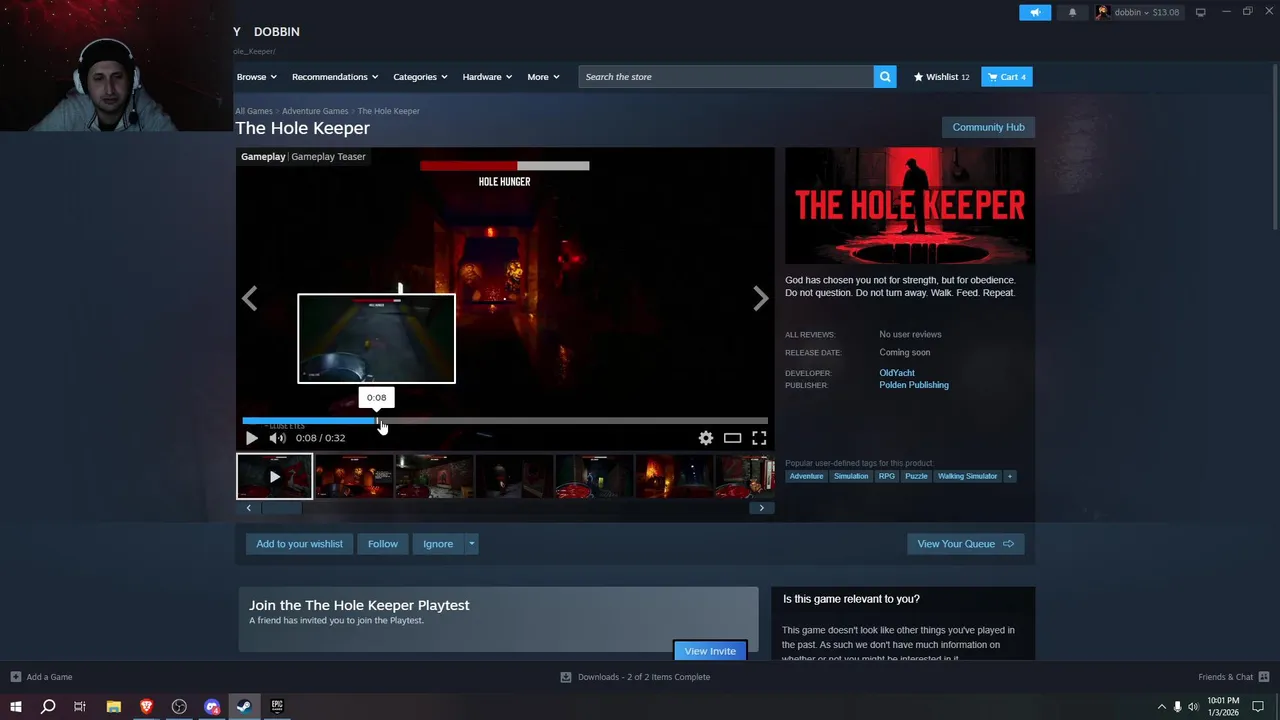1280x720 pixels.
Task: Expand the Browse menu
Action: [256, 77]
